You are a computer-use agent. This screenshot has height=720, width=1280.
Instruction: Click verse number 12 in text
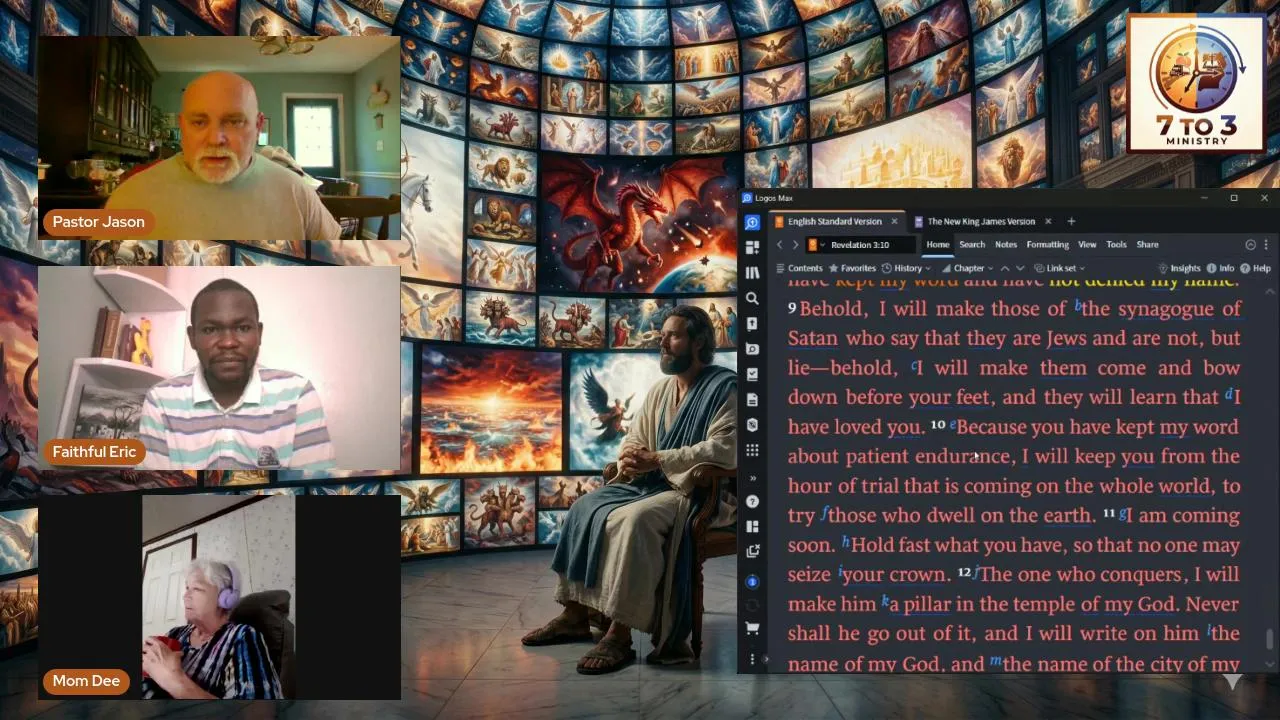point(964,573)
